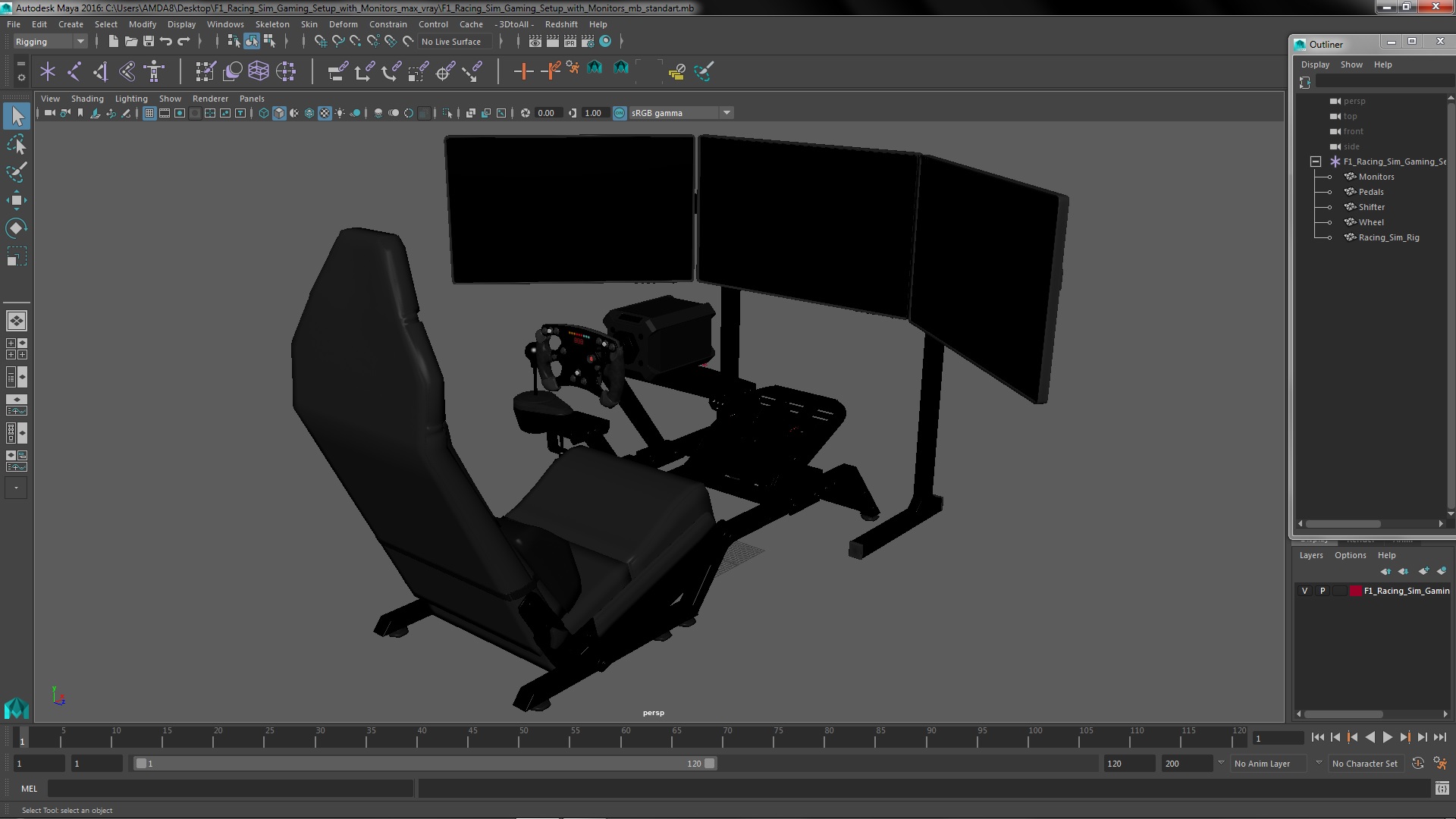
Task: Collapse the F1_Racing_Sim_Gaming_Setup group in Outliner
Action: coord(1316,162)
